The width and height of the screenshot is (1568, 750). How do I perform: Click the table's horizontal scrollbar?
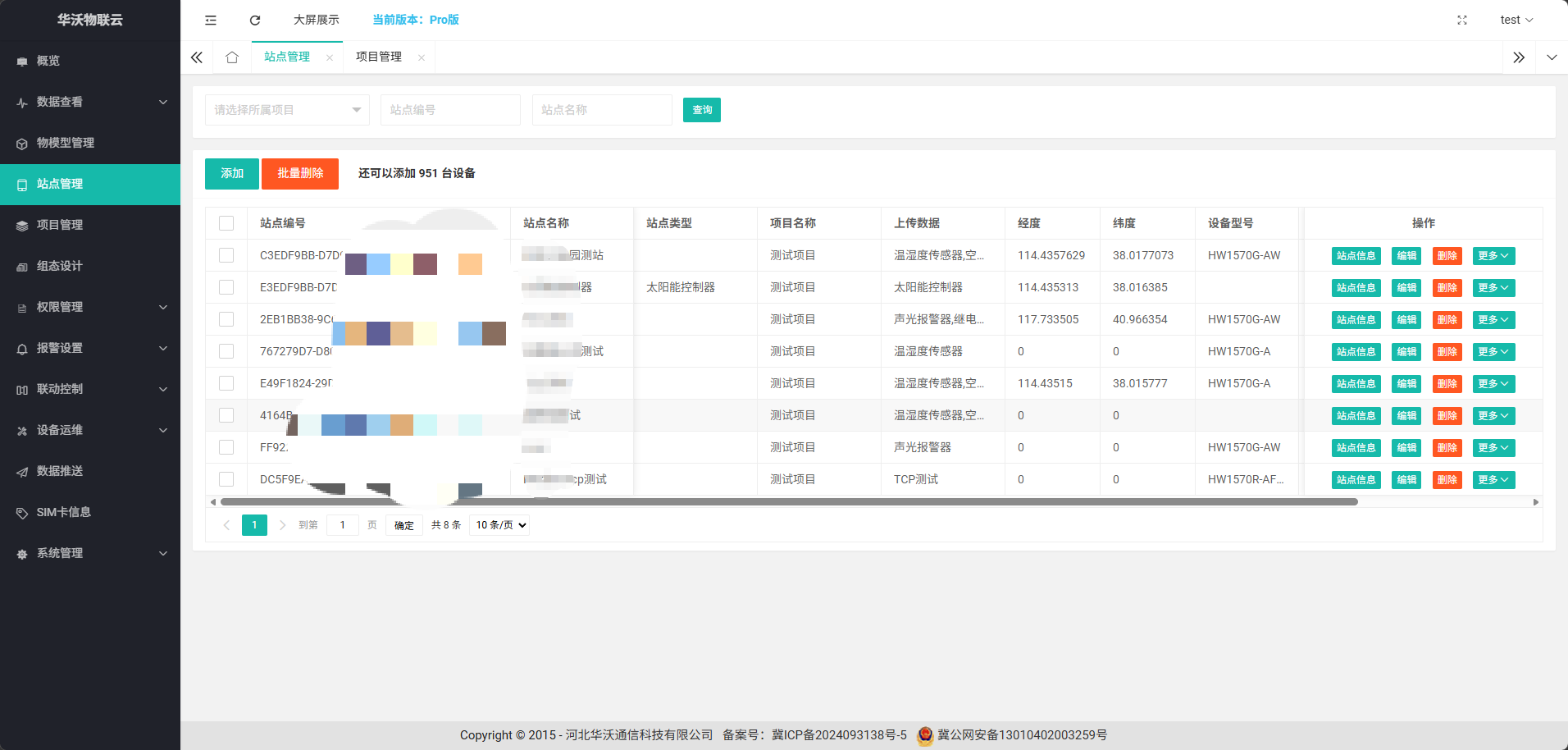click(787, 501)
